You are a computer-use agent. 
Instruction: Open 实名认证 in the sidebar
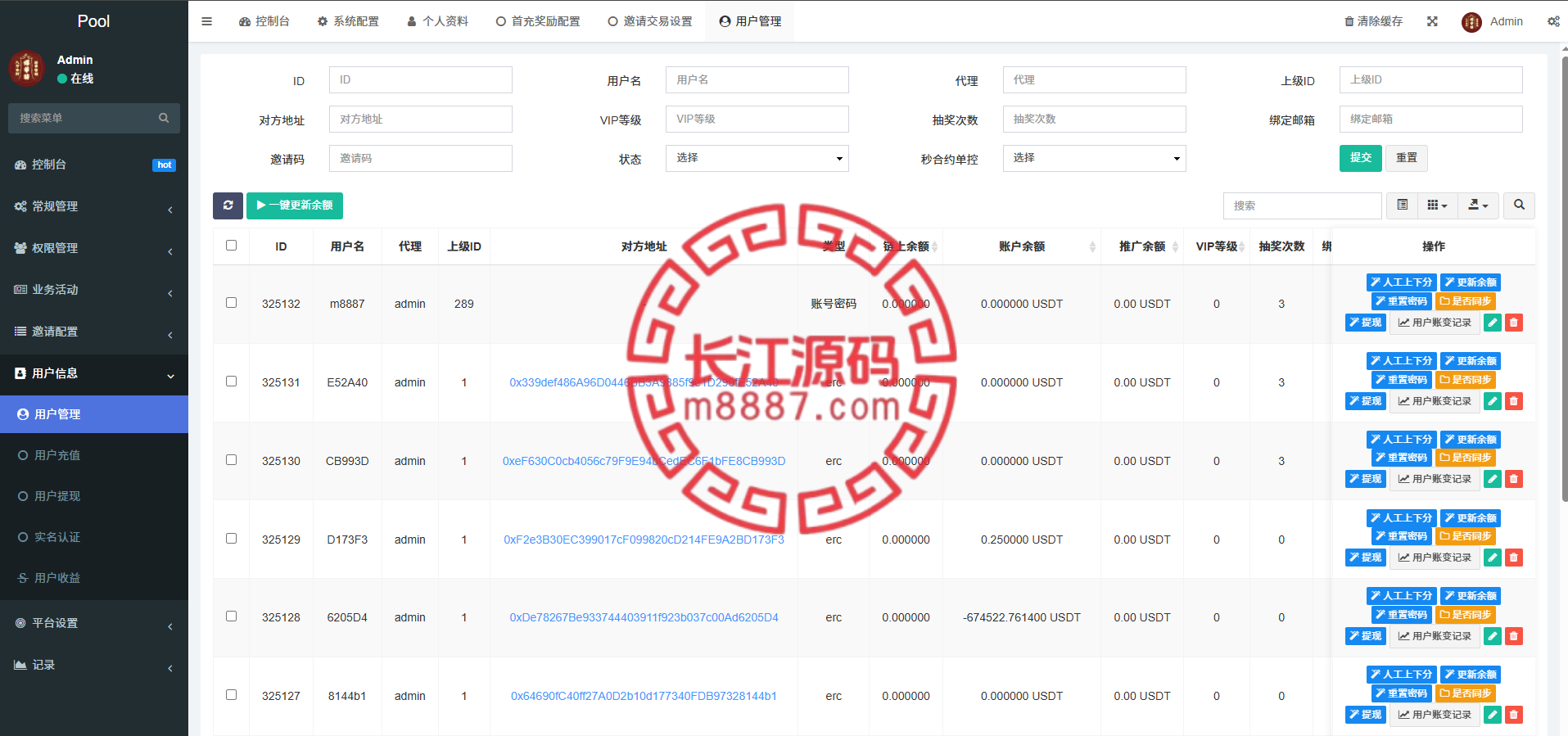[94, 537]
